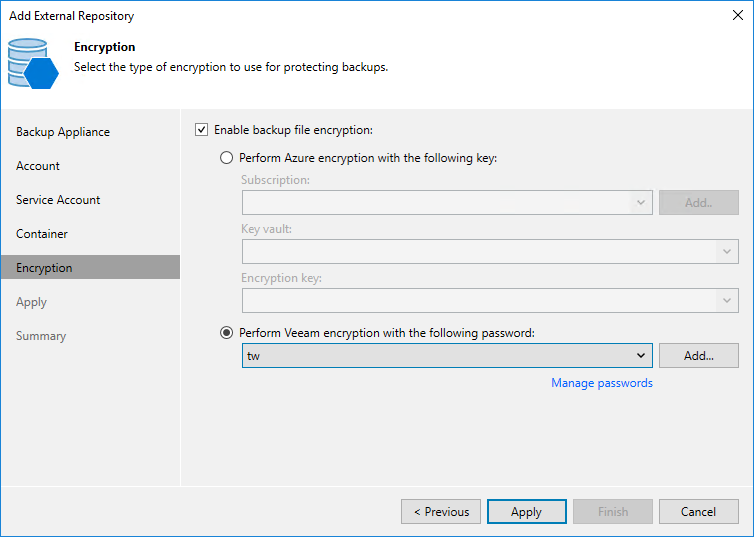Click Add button next to password field
754x537 pixels.
698,356
